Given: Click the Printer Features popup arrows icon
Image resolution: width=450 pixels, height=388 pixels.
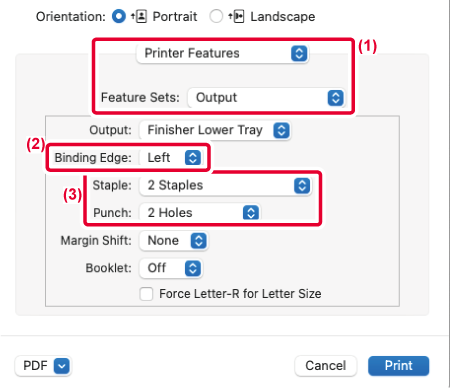Looking at the screenshot, I should click(x=299, y=53).
